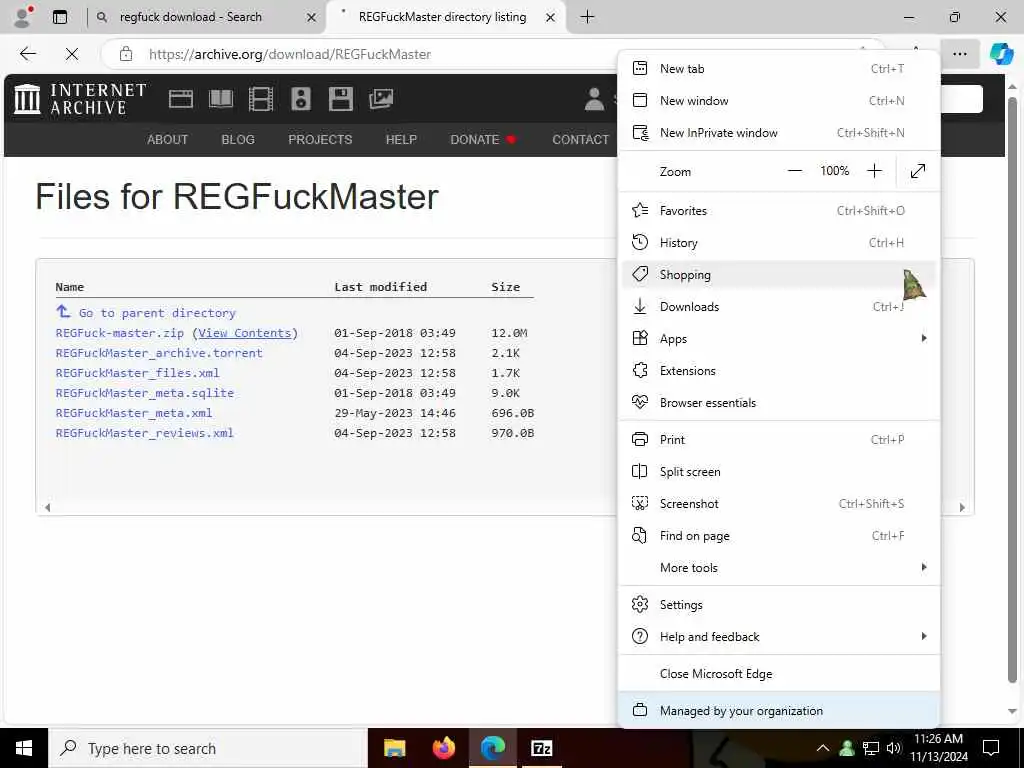The width and height of the screenshot is (1024, 768).
Task: Open REGFuckMaster_reviews.xml link
Action: click(x=144, y=433)
